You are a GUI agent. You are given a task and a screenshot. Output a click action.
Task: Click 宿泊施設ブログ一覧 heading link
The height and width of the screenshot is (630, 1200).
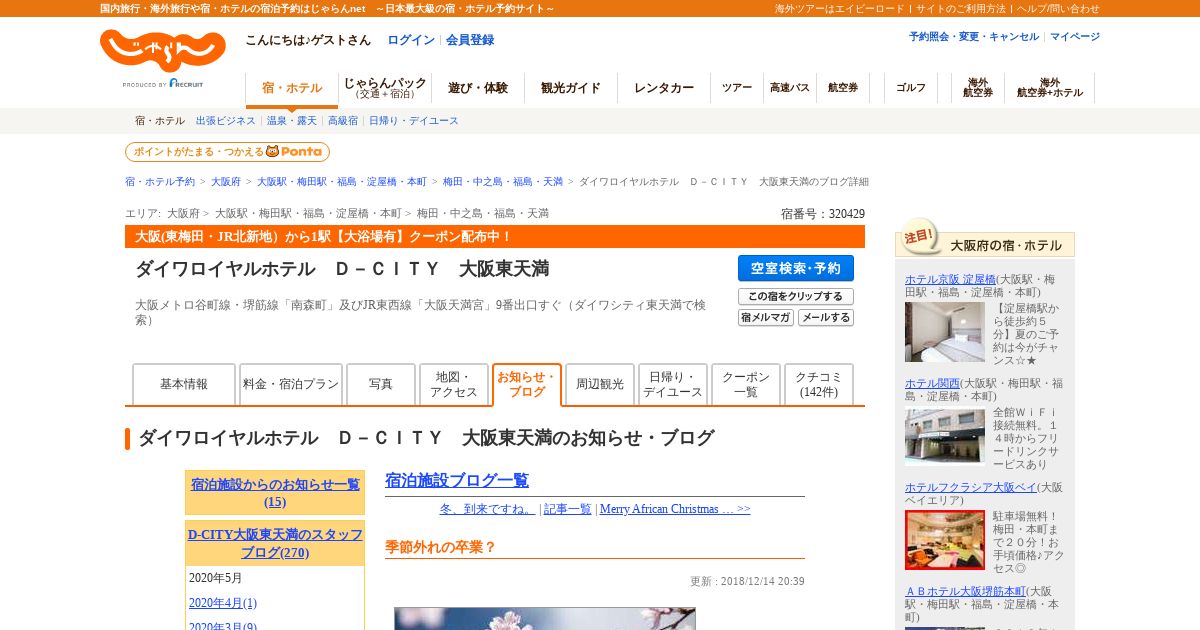pos(457,480)
